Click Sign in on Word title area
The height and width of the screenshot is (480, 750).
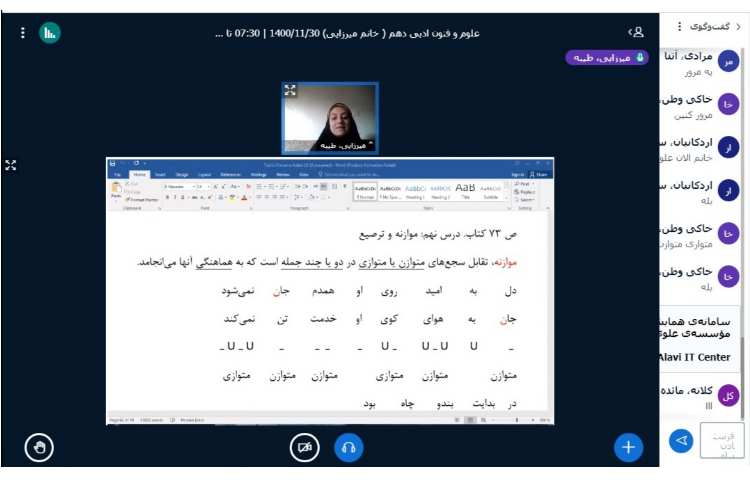pyautogui.click(x=518, y=175)
